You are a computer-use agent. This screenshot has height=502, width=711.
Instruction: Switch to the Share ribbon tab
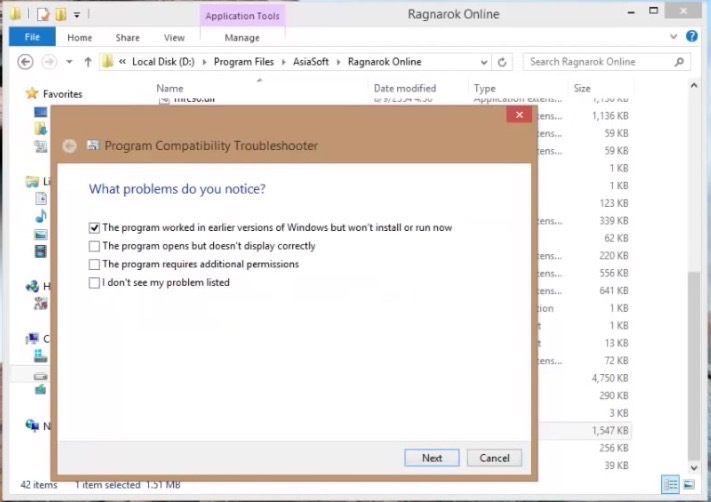[127, 38]
